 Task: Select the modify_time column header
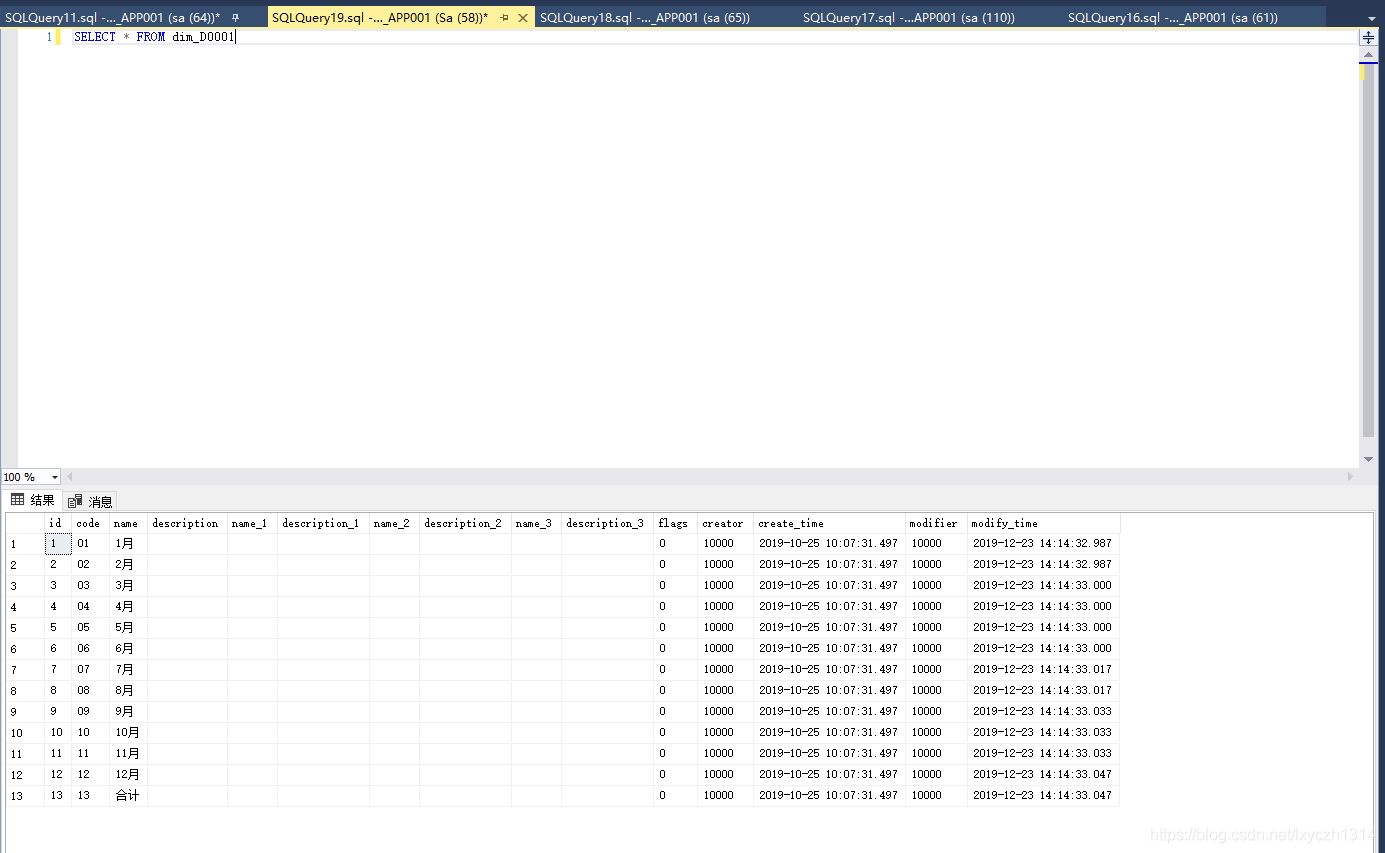(1043, 523)
